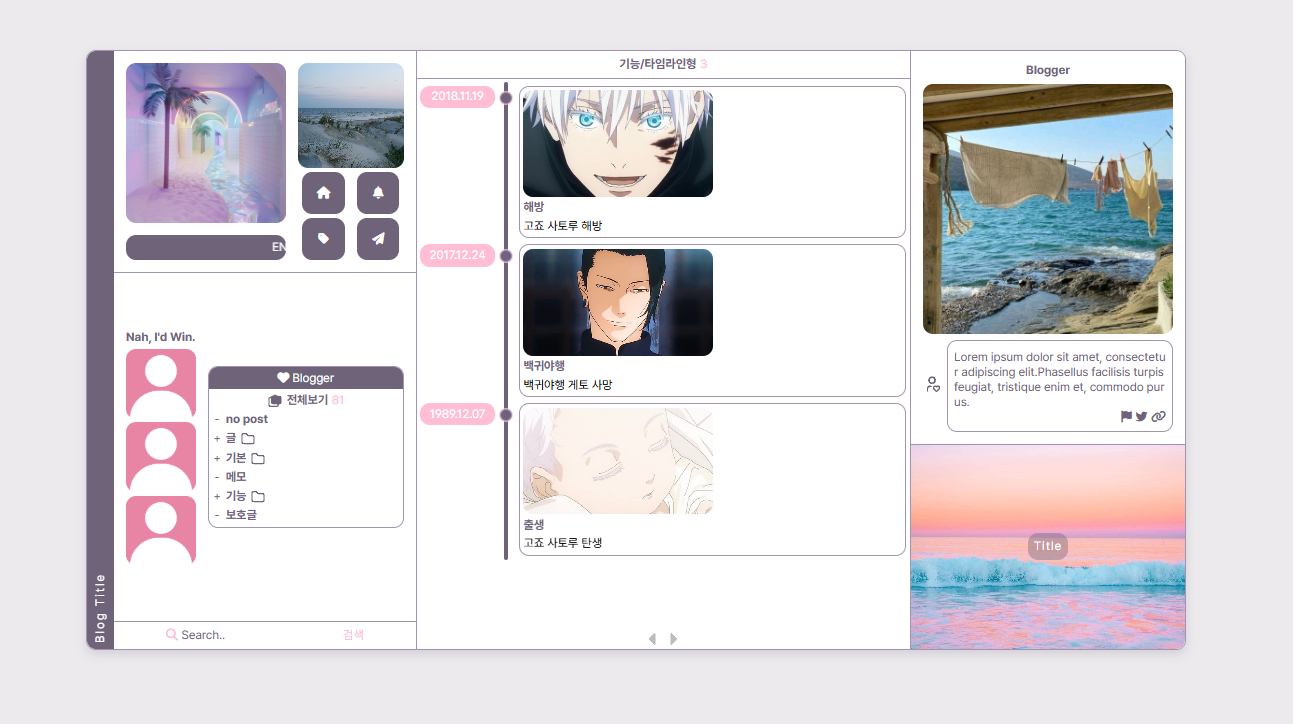This screenshot has height=724, width=1293.
Task: Go to next page with right arrow
Action: [674, 639]
